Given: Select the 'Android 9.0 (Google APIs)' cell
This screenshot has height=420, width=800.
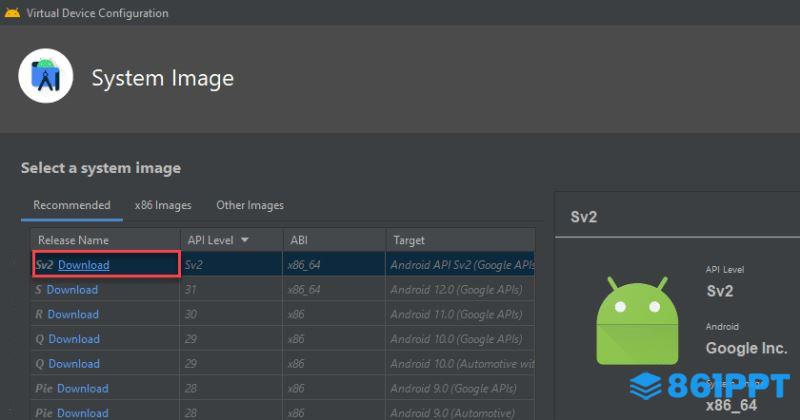Looking at the screenshot, I should pos(460,388).
